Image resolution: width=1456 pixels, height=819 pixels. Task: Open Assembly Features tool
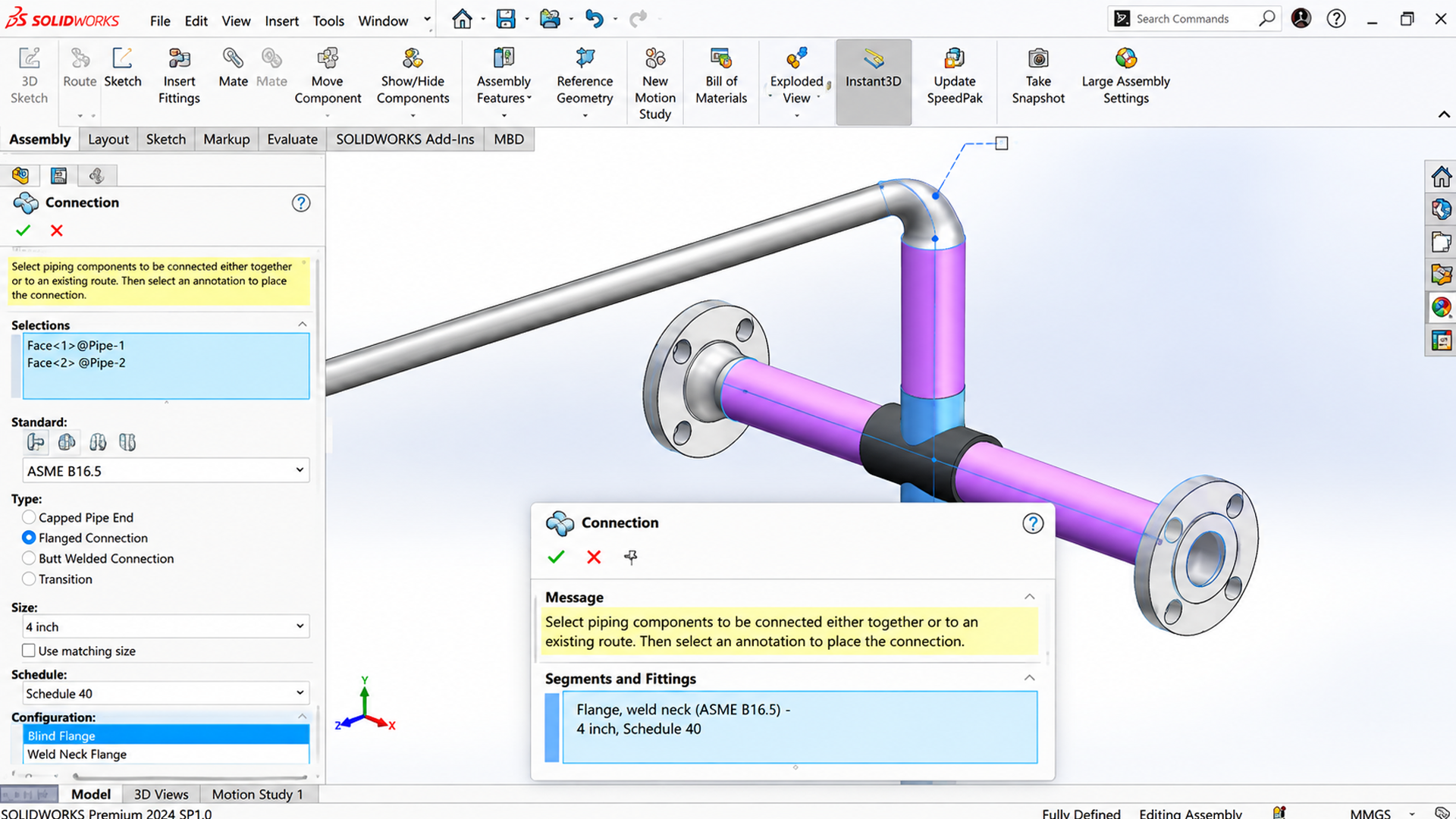pyautogui.click(x=504, y=77)
